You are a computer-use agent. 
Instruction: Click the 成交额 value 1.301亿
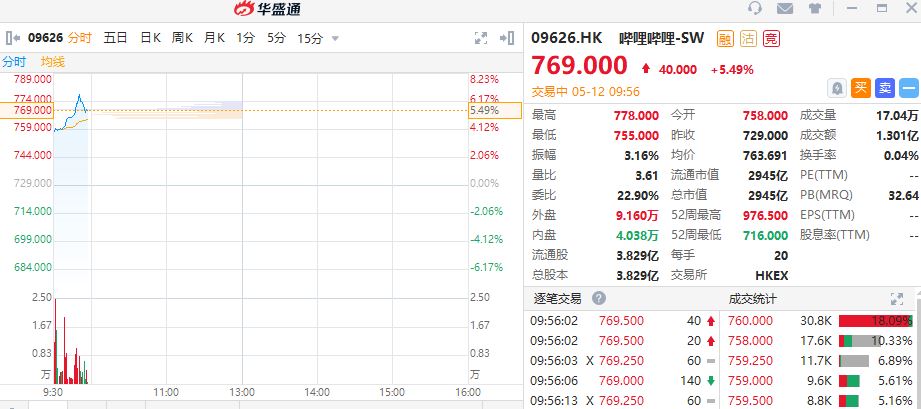point(897,135)
